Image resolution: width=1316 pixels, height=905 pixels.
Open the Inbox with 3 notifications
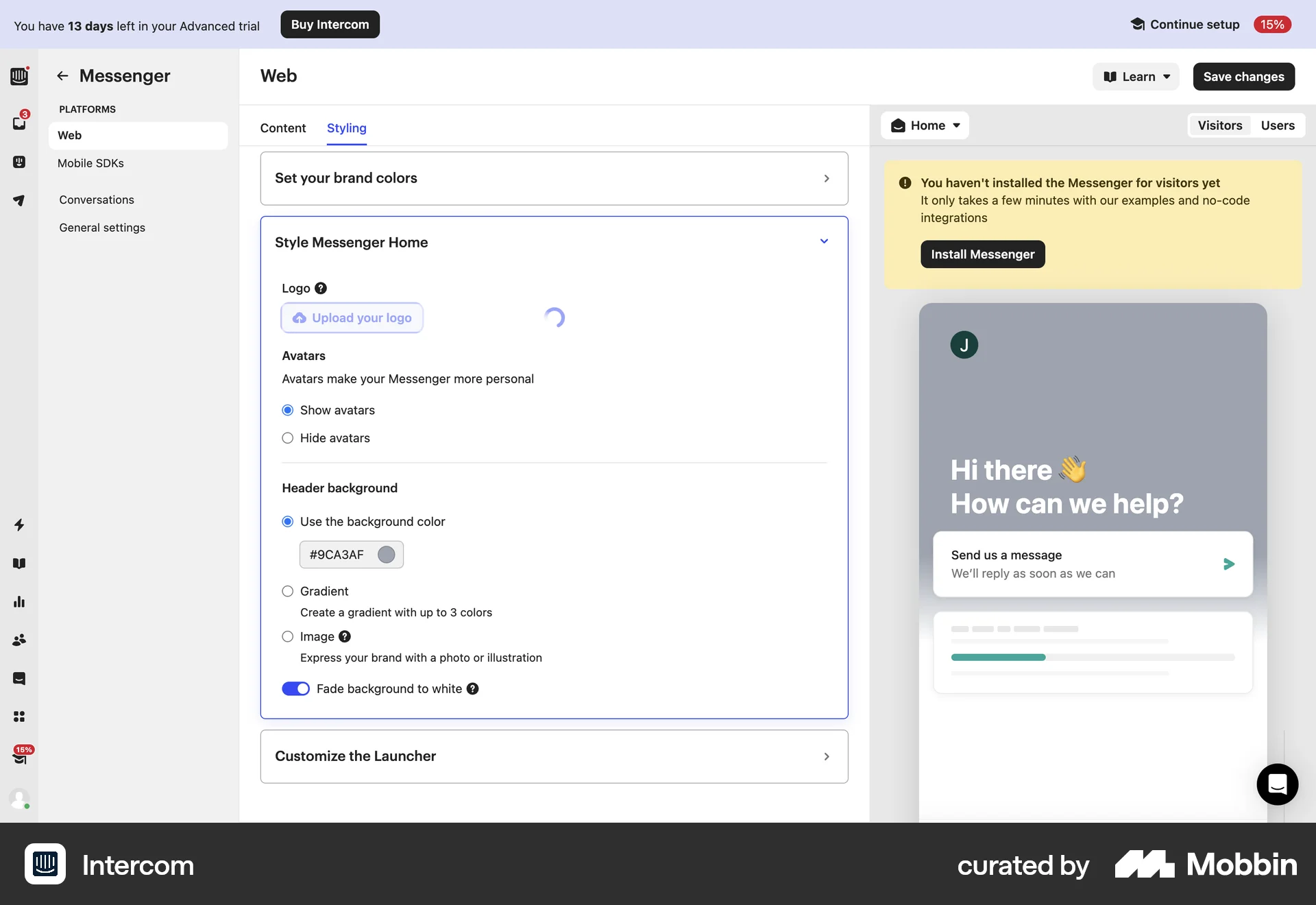coord(19,122)
